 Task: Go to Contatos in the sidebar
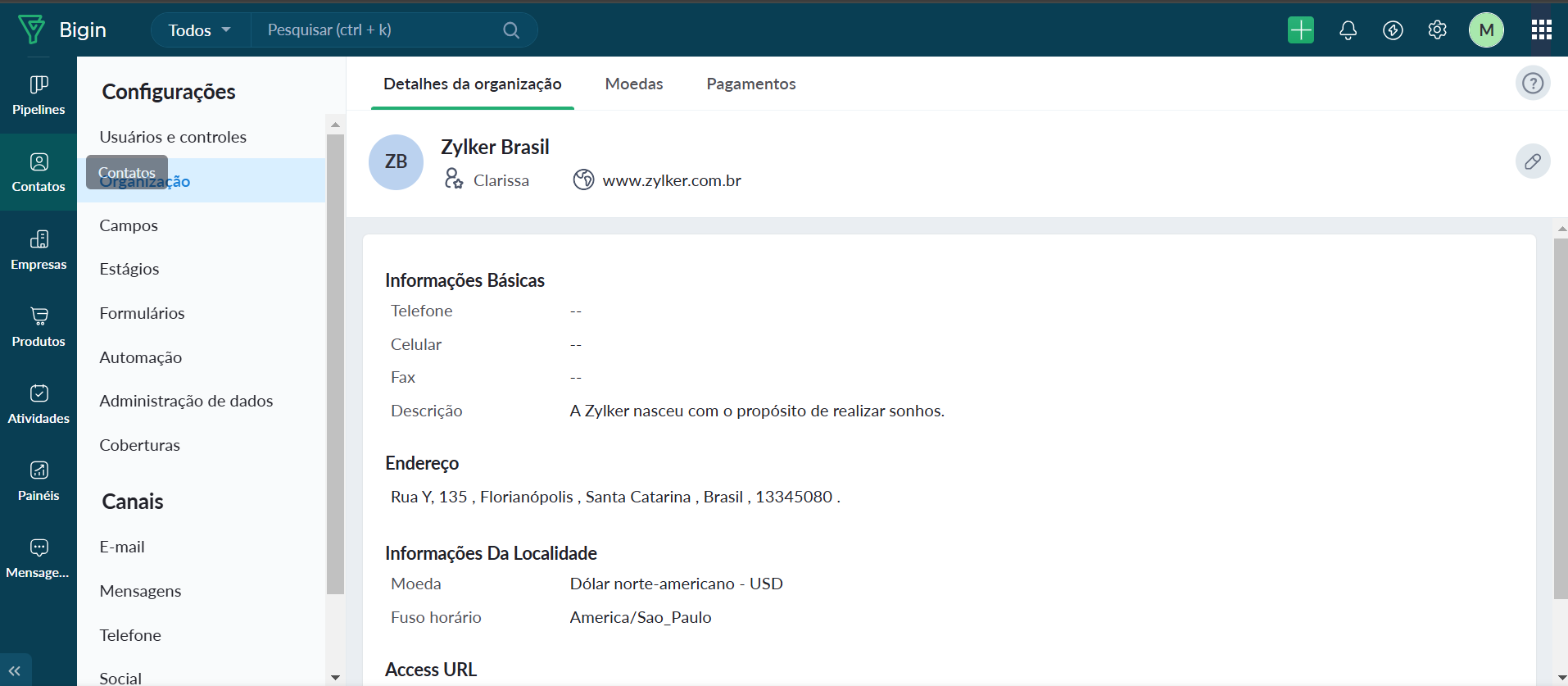click(39, 173)
